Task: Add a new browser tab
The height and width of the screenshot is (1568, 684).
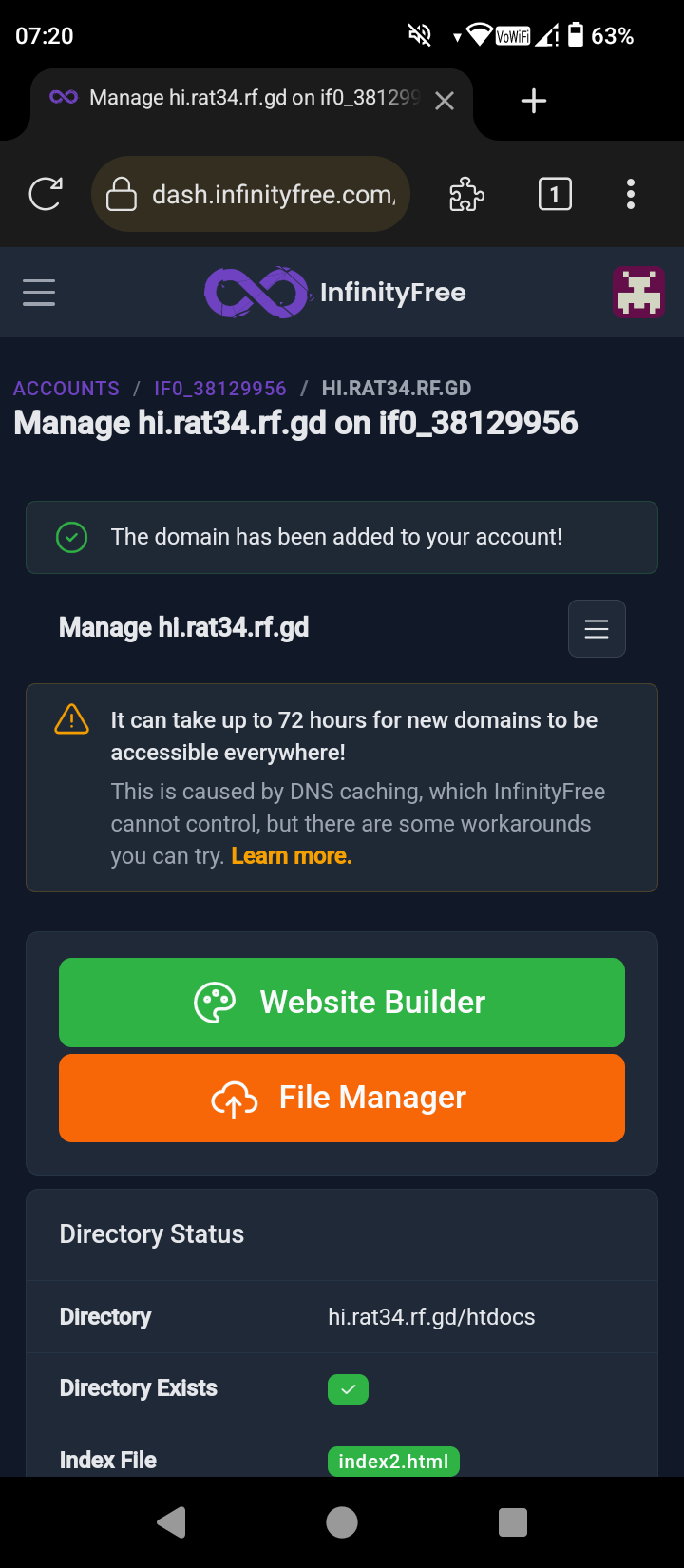Action: tap(534, 101)
